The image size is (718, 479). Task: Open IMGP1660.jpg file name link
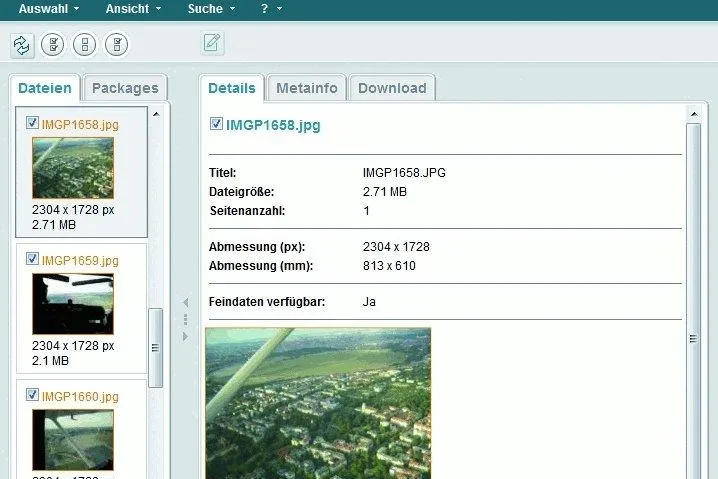80,397
